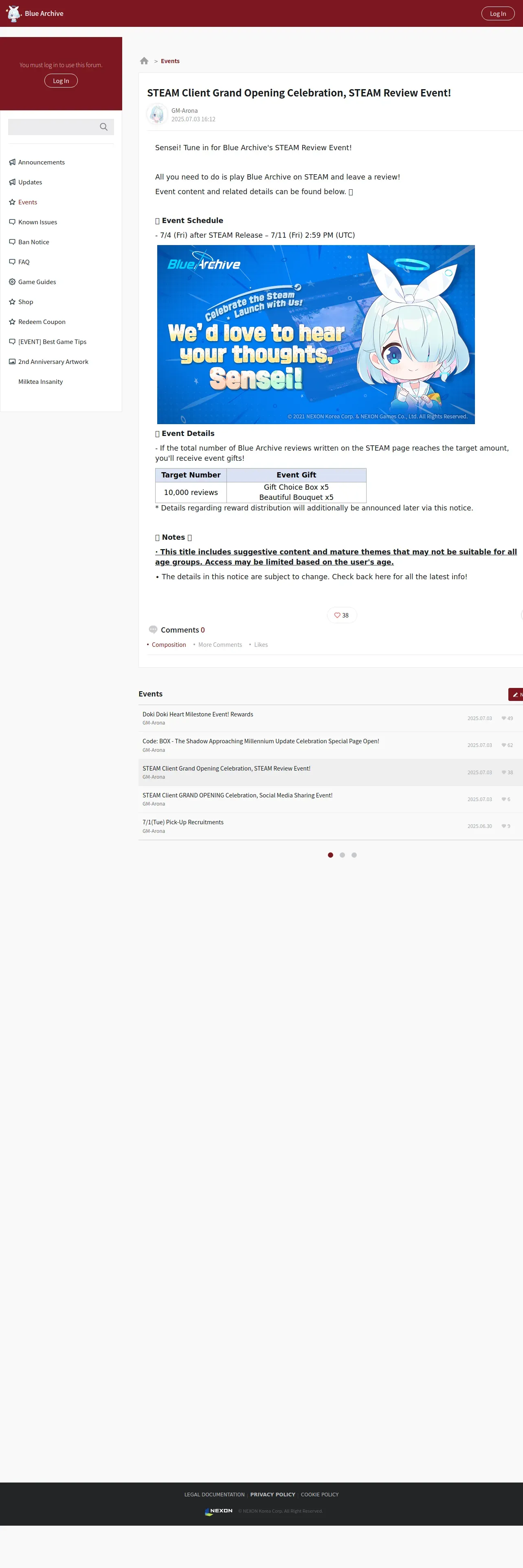Open PRIVACY POLICY footer link
The width and height of the screenshot is (523, 1568).
pos(273,1495)
